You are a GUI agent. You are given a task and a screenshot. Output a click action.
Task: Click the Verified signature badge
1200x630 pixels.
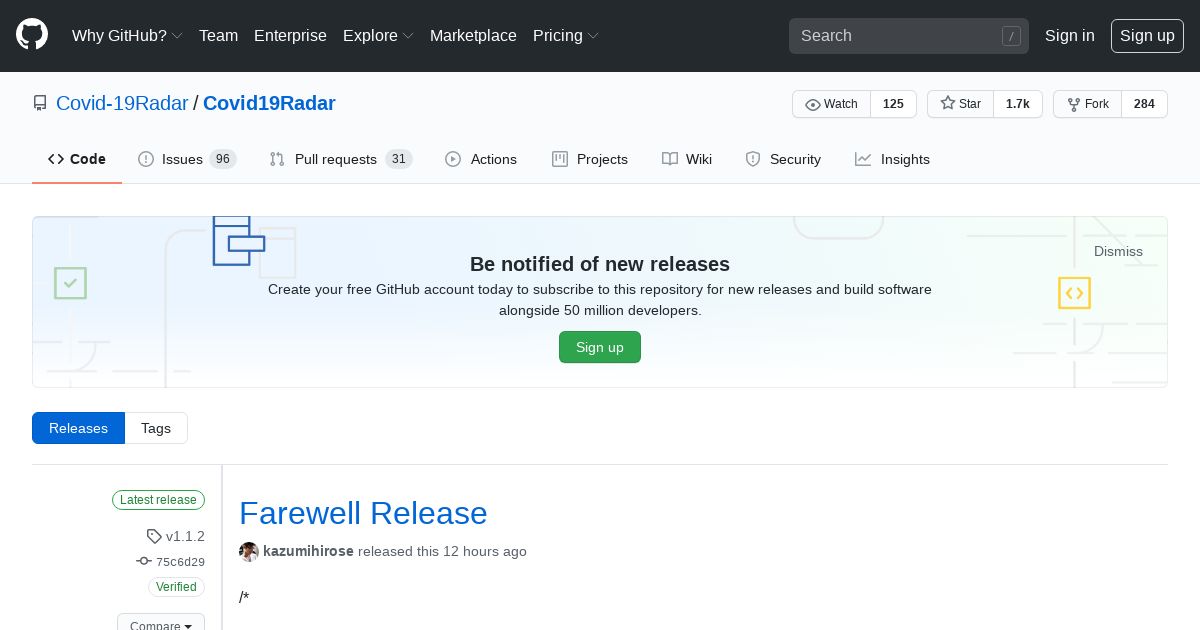coord(176,587)
